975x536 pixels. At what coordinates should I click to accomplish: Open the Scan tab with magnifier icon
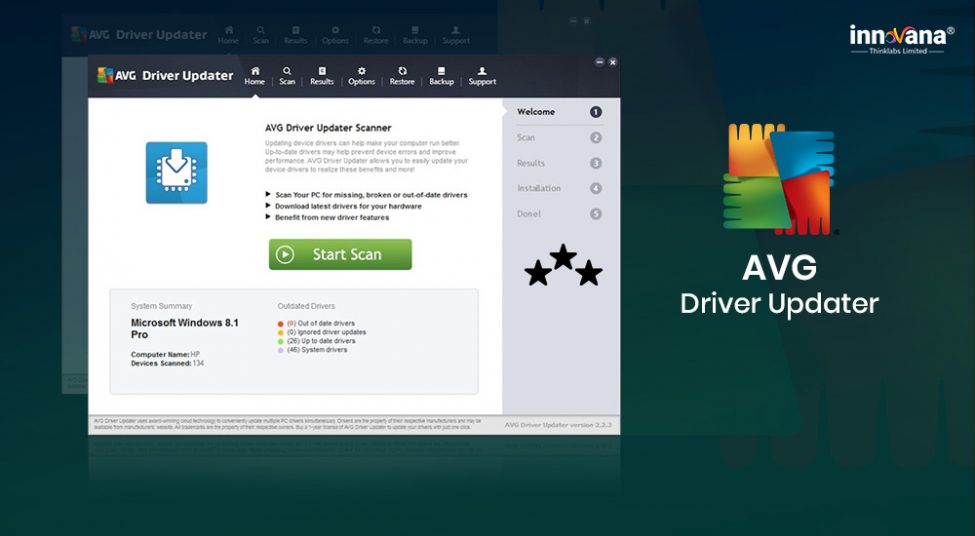(287, 76)
